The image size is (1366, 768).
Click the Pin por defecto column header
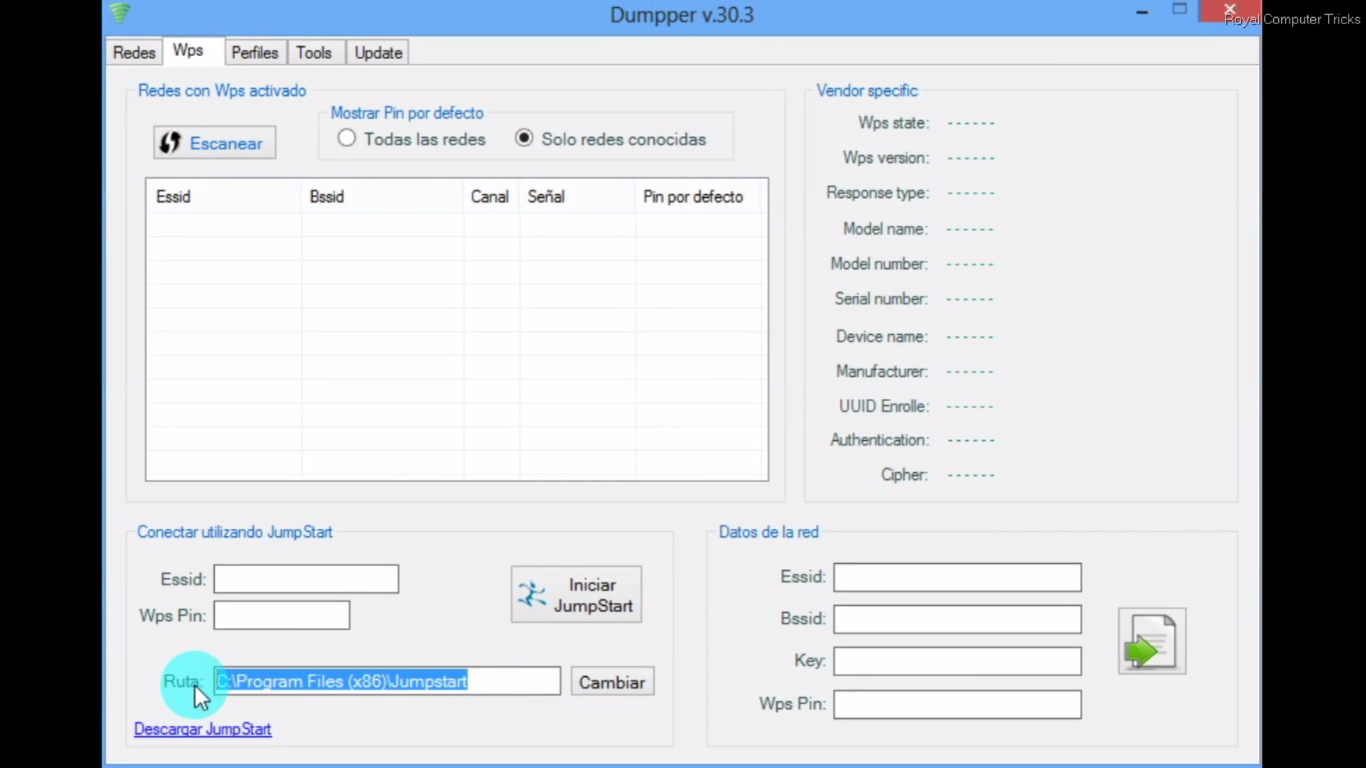coord(692,196)
